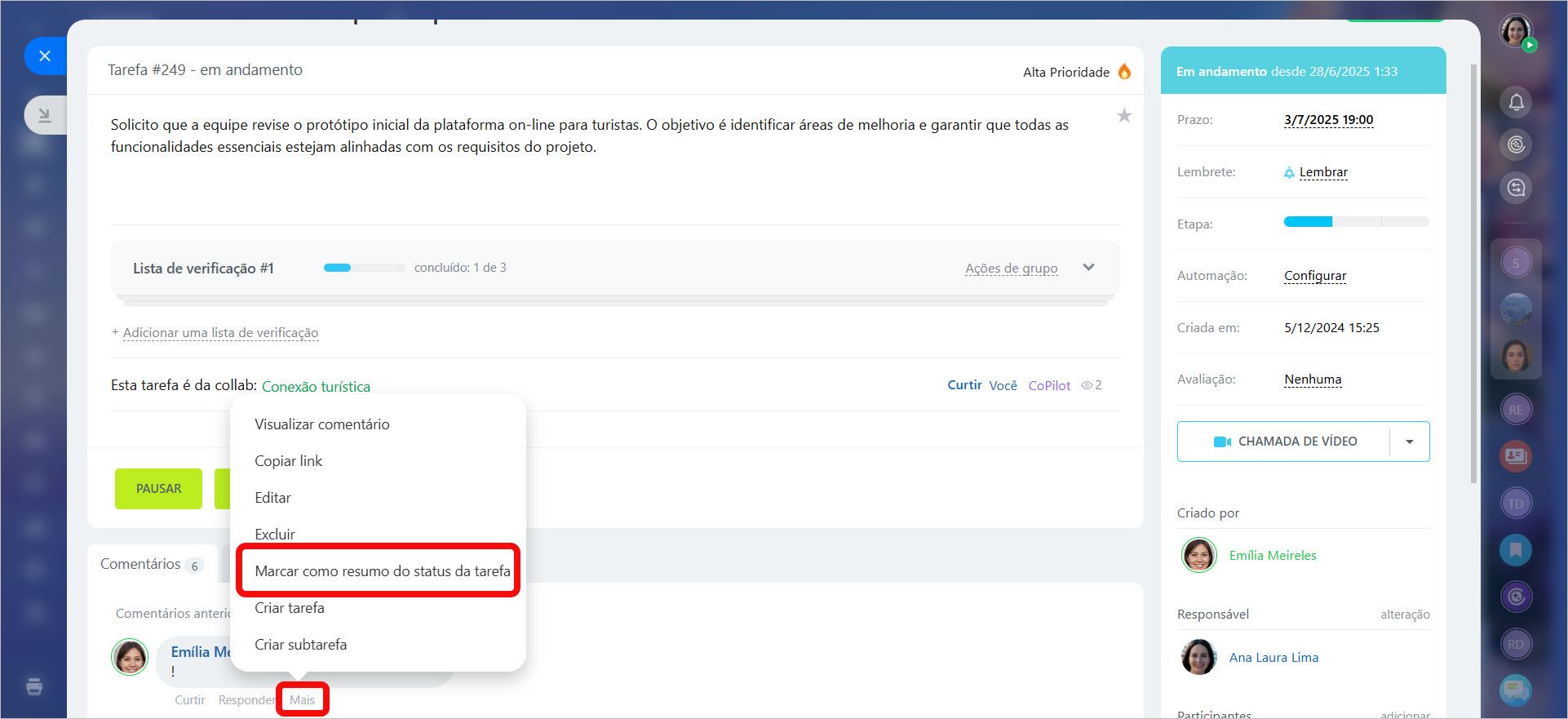Open the S contact avatar in sidebar

click(x=1516, y=263)
